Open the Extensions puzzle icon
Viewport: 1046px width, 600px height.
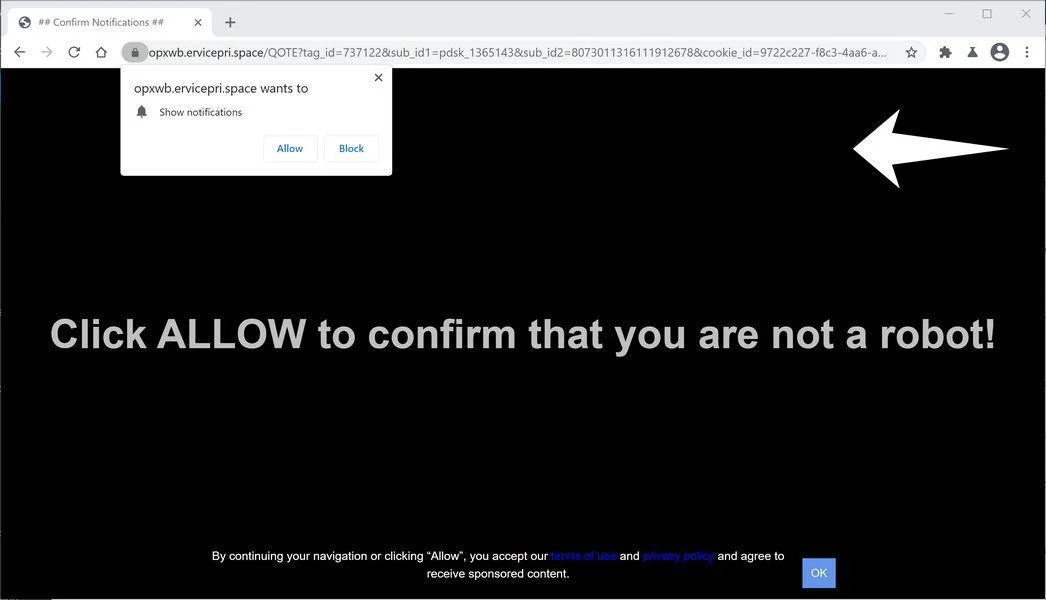tap(945, 52)
